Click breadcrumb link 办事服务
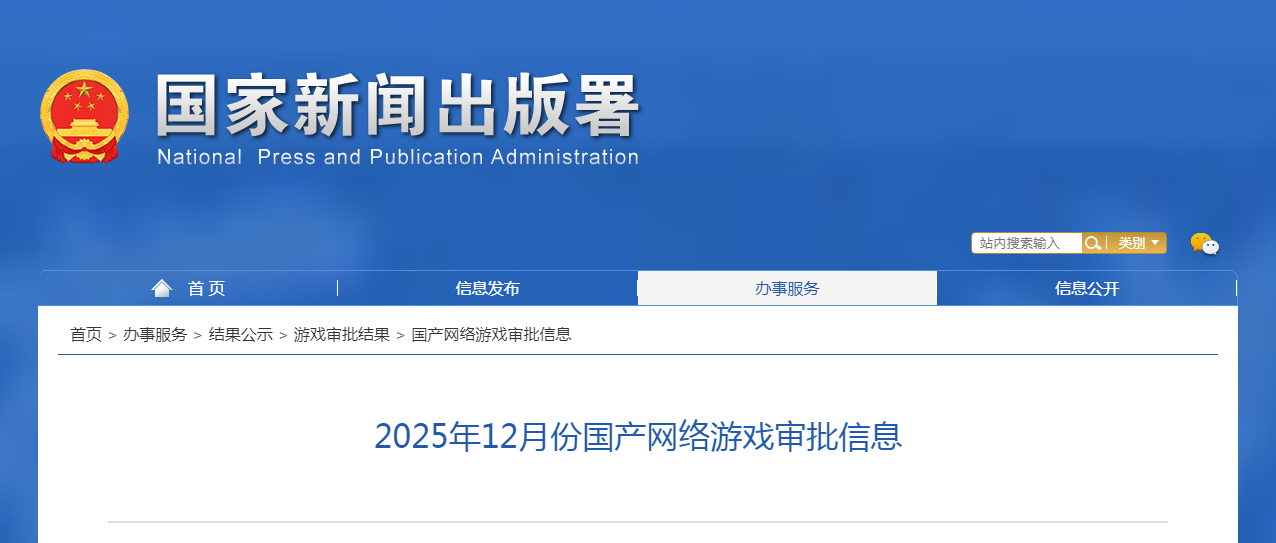The height and width of the screenshot is (543, 1276). point(155,335)
